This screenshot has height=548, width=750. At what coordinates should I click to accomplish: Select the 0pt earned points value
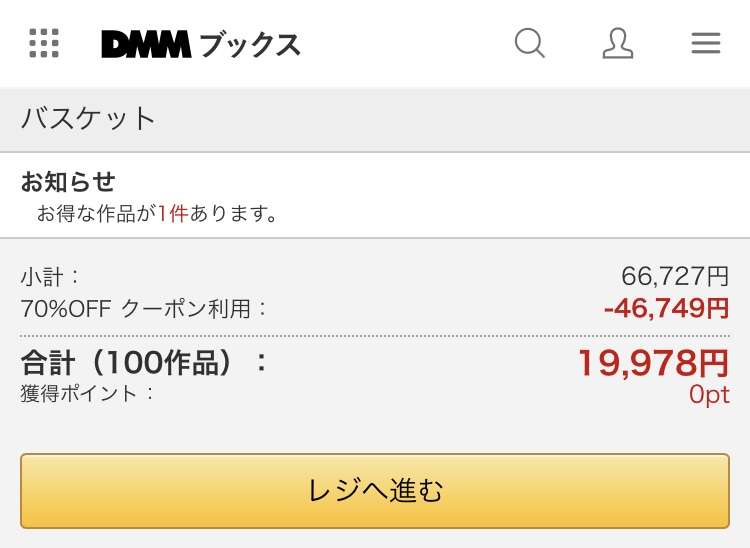tap(709, 395)
